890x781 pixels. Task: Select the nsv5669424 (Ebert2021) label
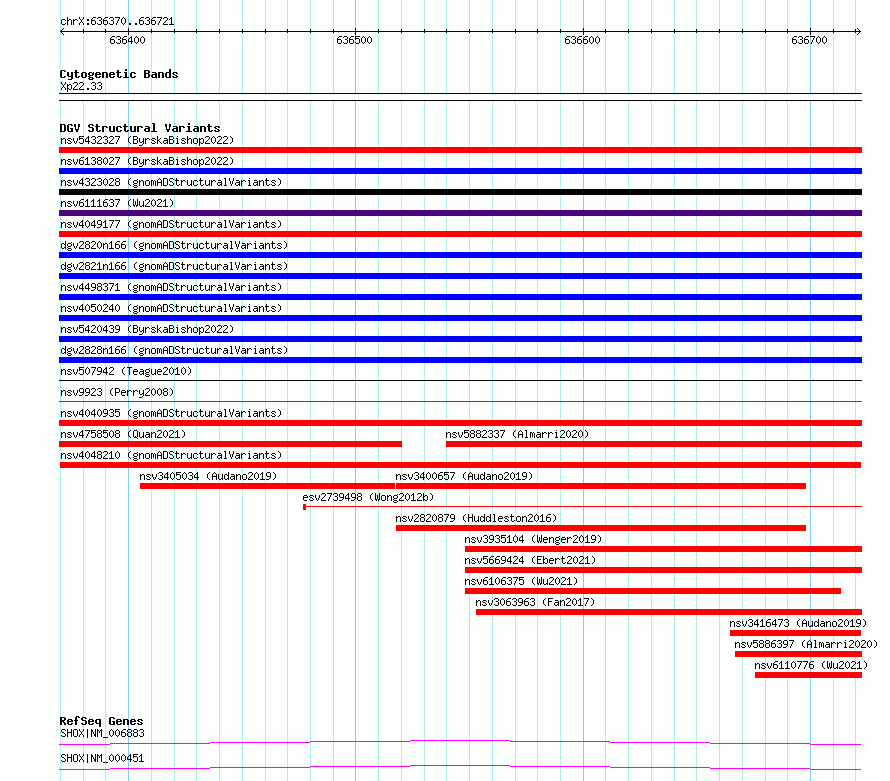click(x=530, y=560)
